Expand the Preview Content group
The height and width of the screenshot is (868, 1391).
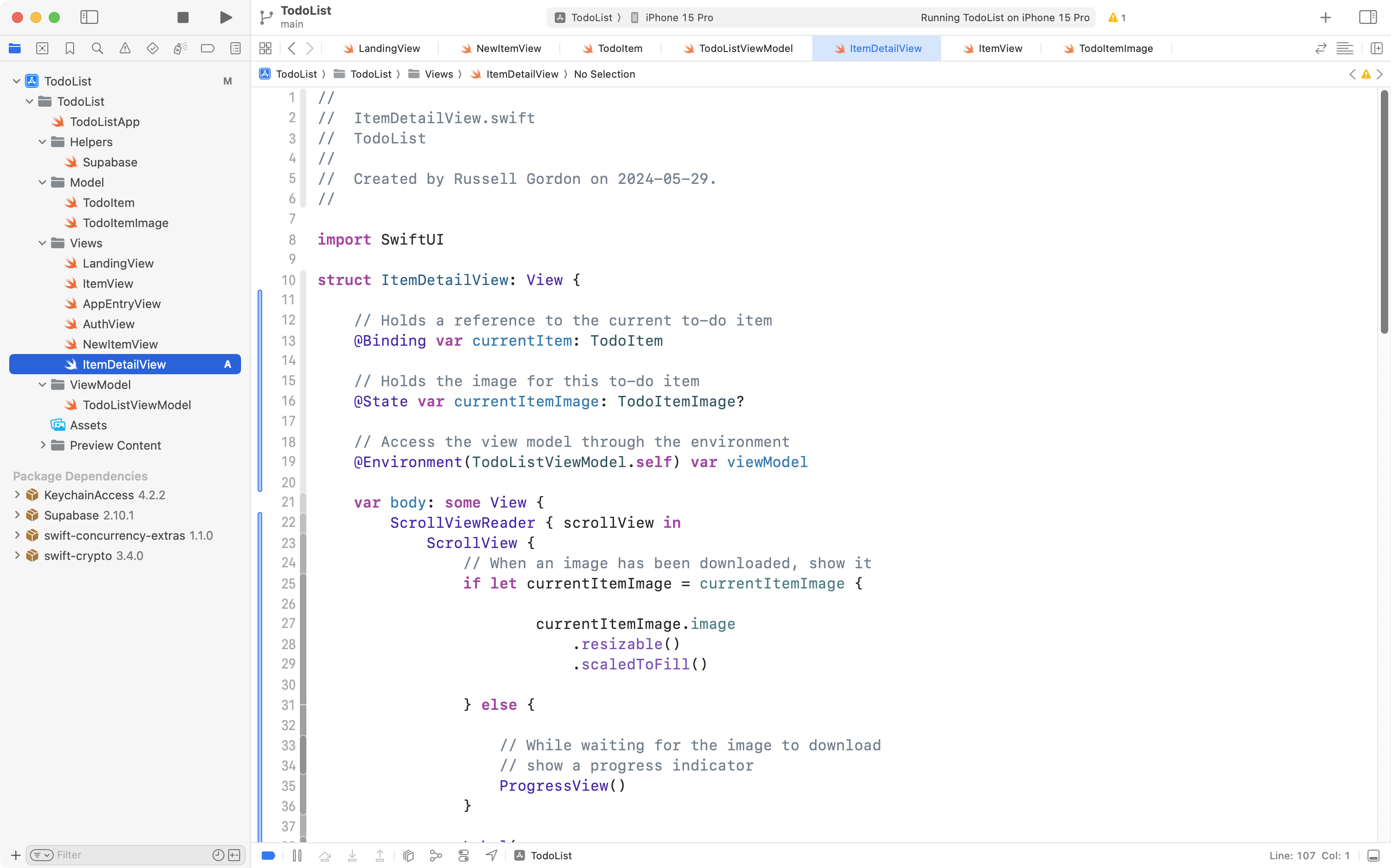(x=42, y=445)
